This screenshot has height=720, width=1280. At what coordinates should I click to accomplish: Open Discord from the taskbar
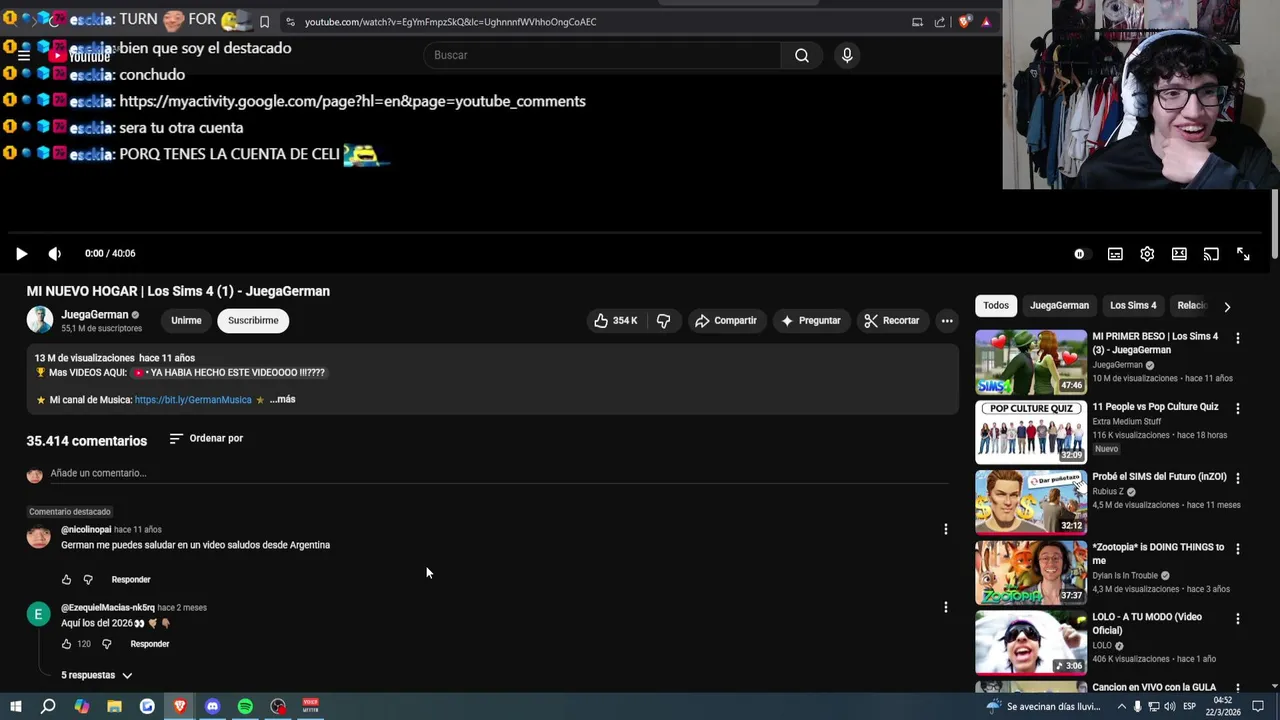point(213,707)
